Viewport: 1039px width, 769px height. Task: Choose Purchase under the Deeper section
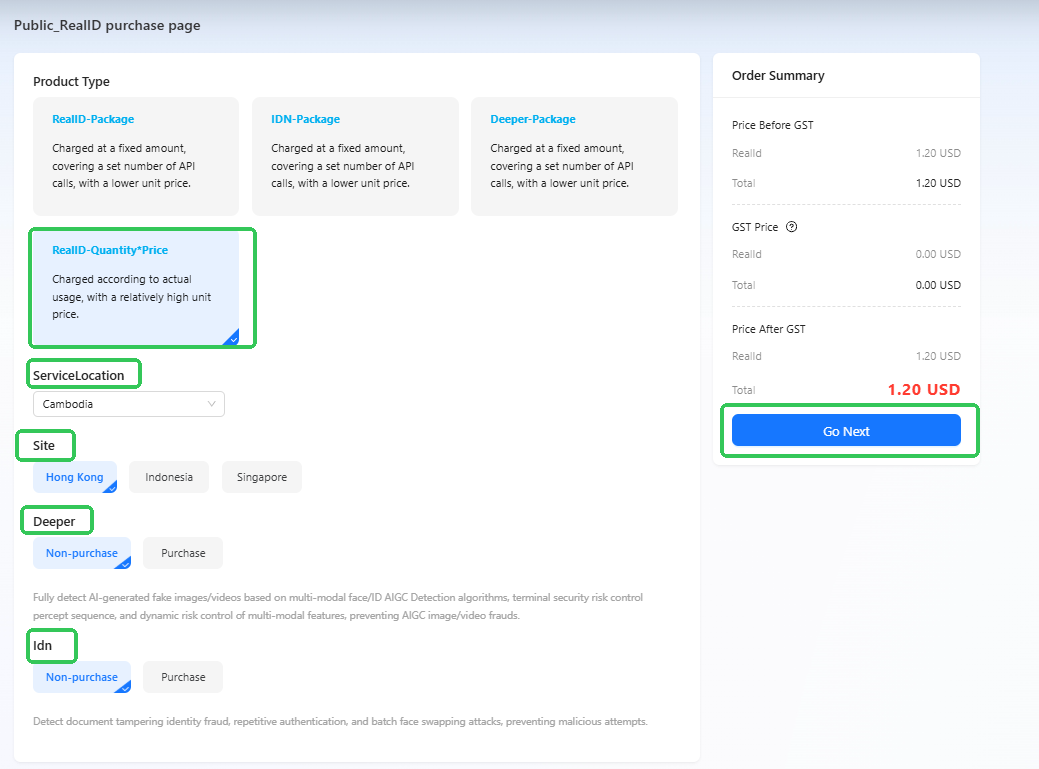pos(183,553)
